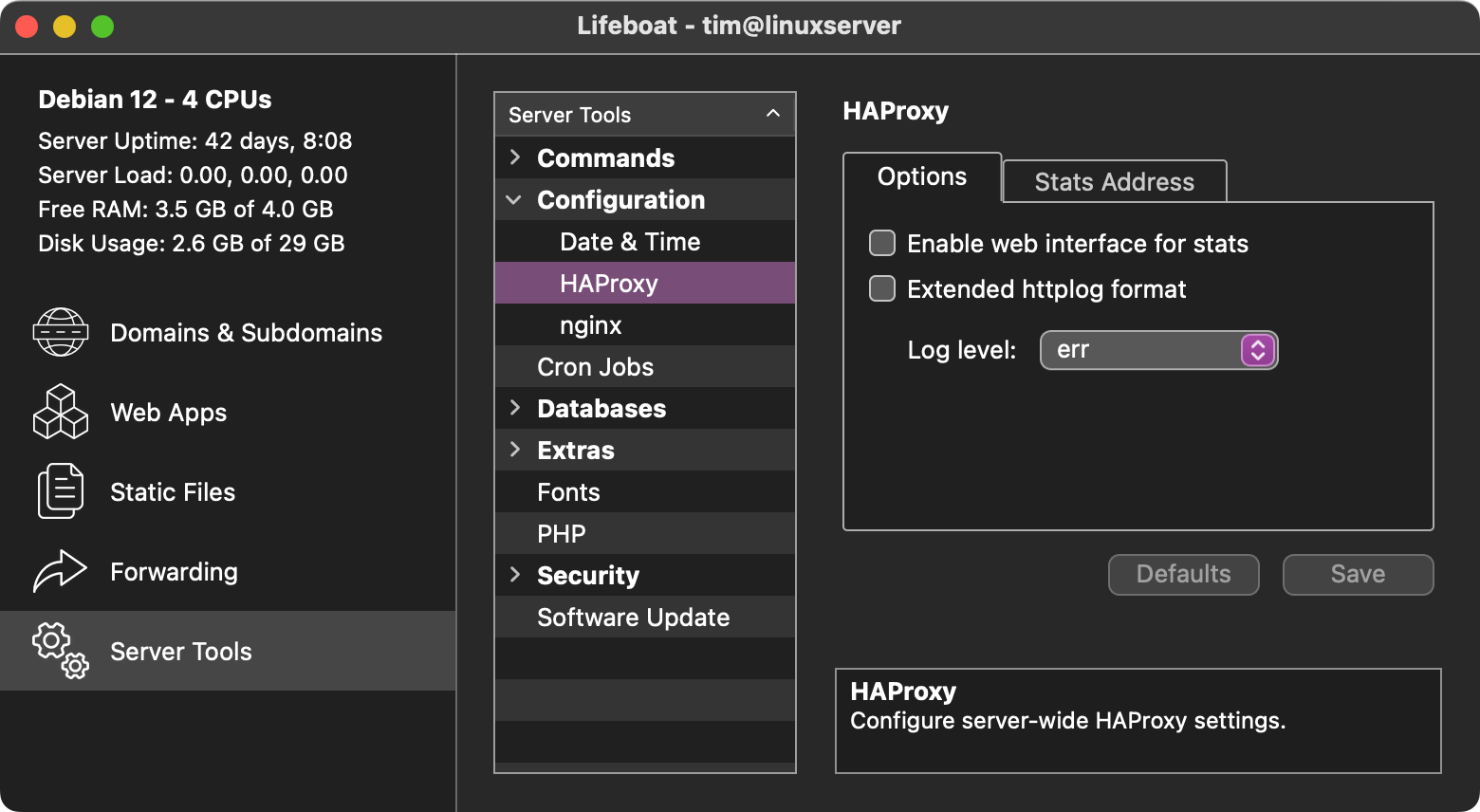
Task: Select the PHP item
Action: pos(645,533)
